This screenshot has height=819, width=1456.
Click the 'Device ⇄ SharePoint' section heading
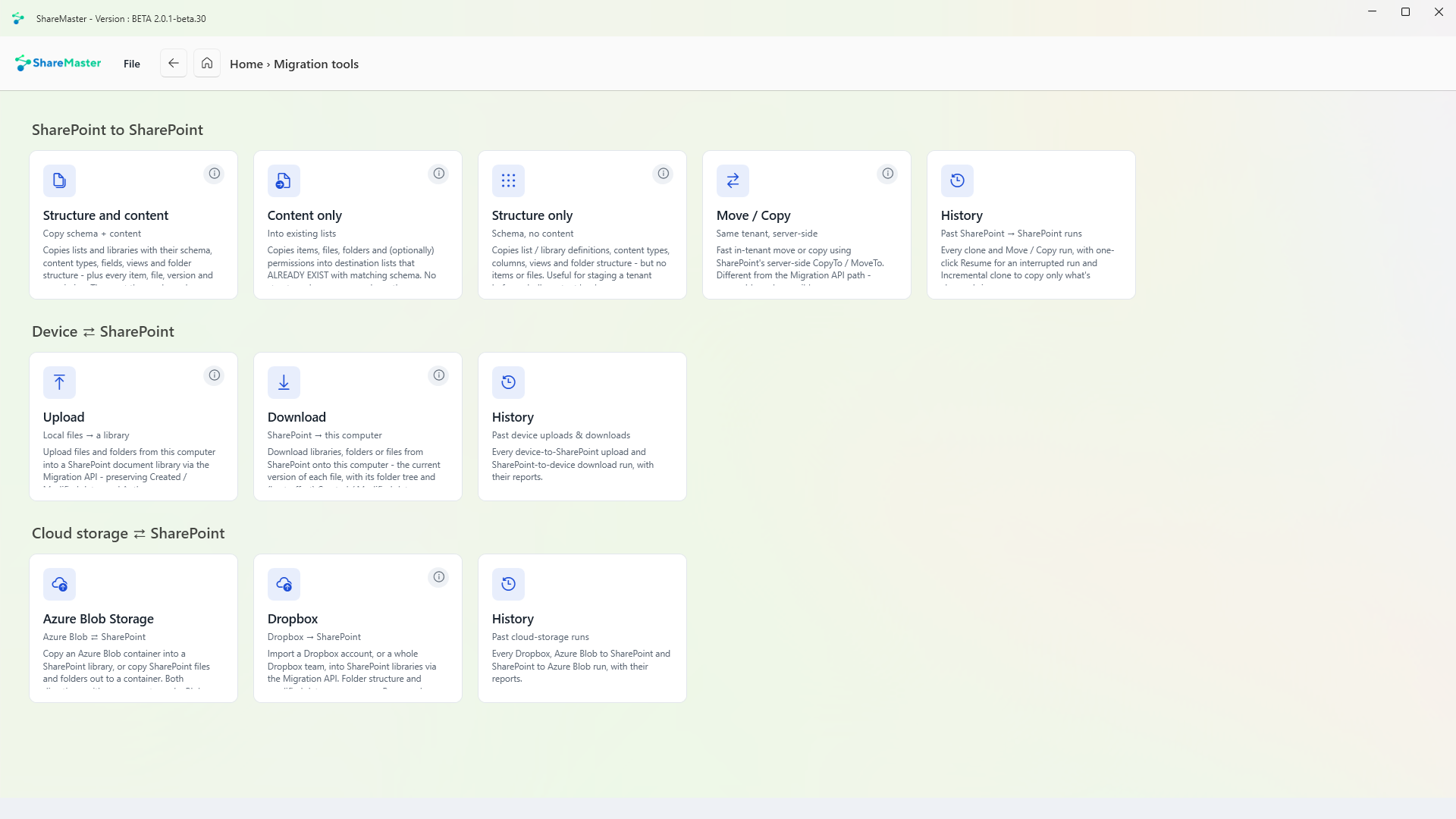pyautogui.click(x=103, y=331)
